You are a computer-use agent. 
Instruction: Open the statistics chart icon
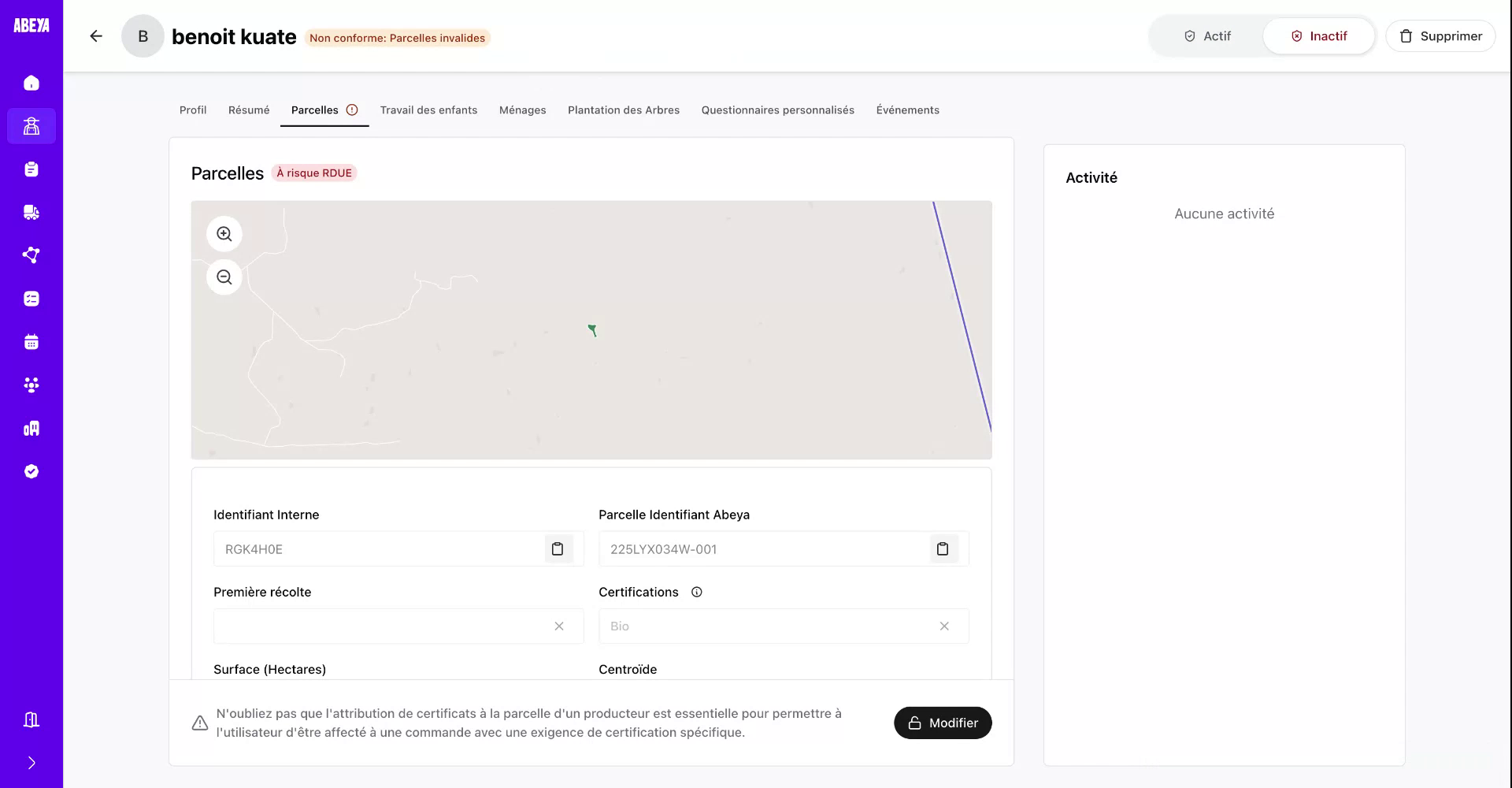[x=31, y=428]
